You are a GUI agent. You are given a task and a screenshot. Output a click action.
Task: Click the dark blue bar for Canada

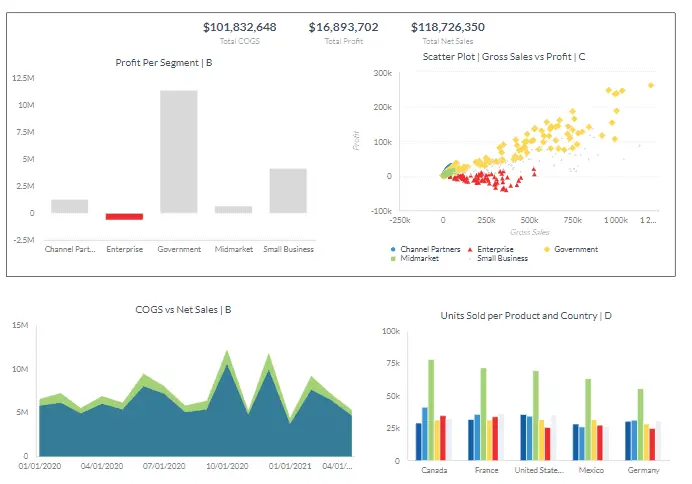tap(419, 442)
